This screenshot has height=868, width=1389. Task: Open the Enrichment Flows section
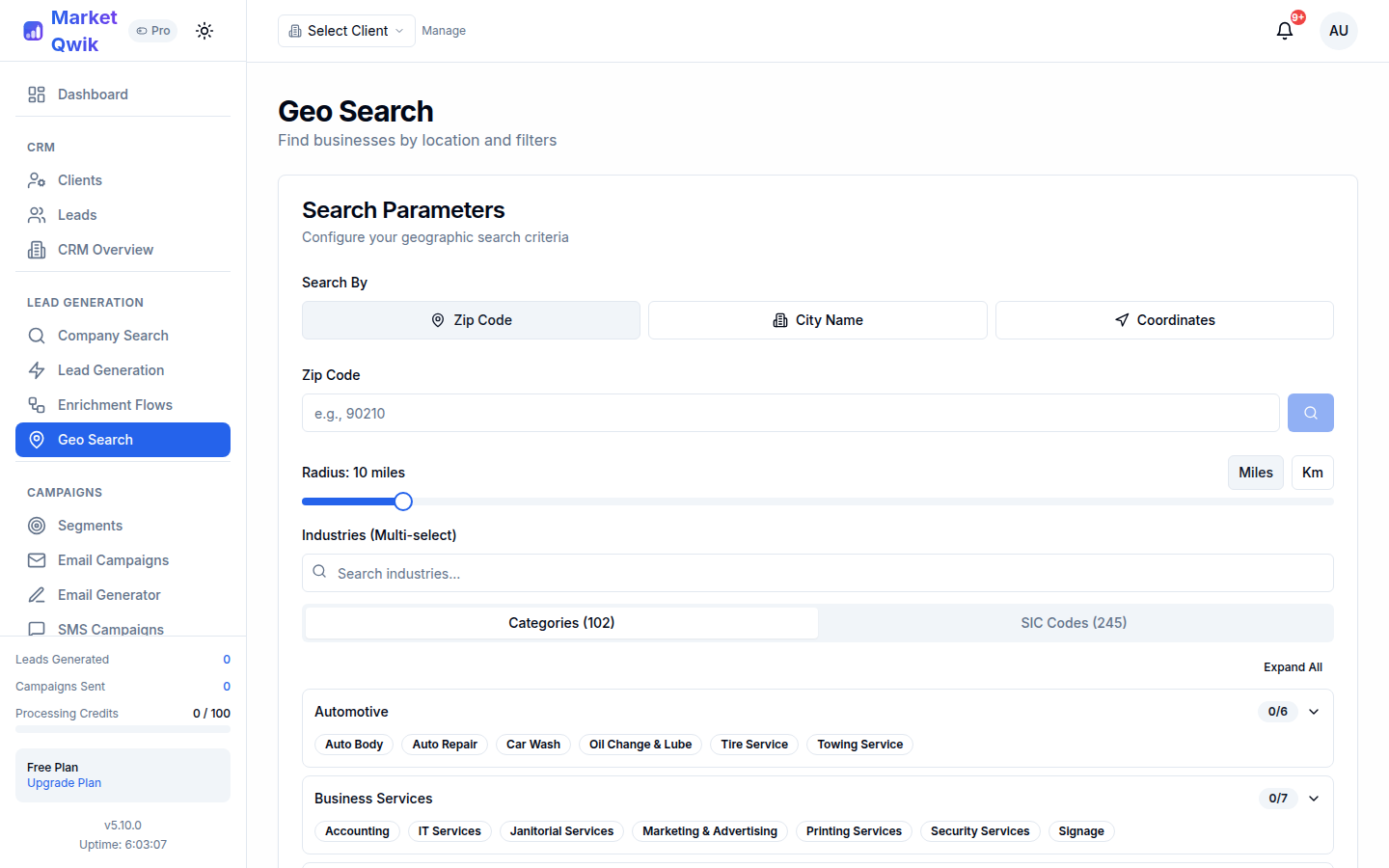click(115, 404)
